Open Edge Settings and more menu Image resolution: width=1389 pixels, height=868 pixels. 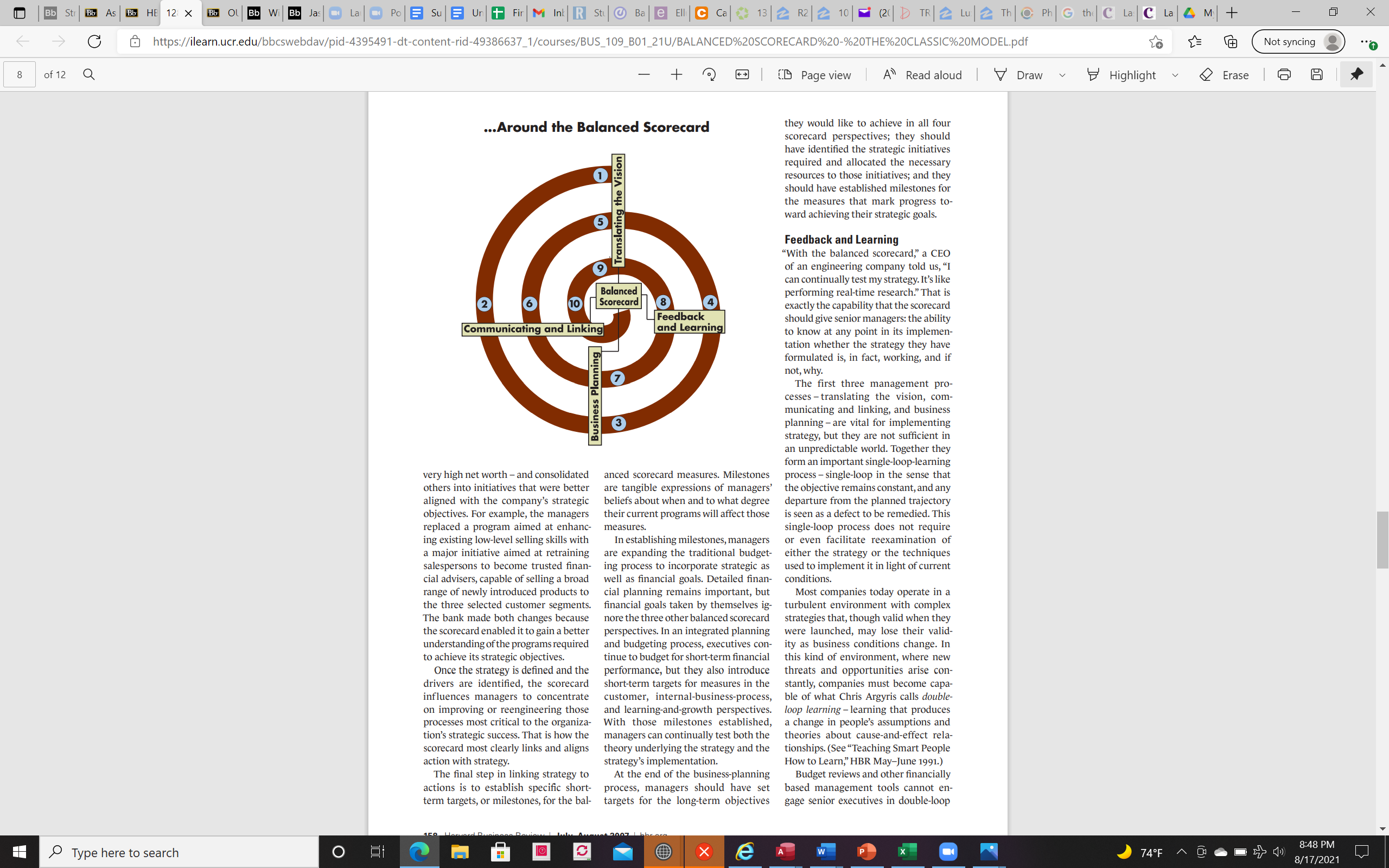pyautogui.click(x=1368, y=42)
